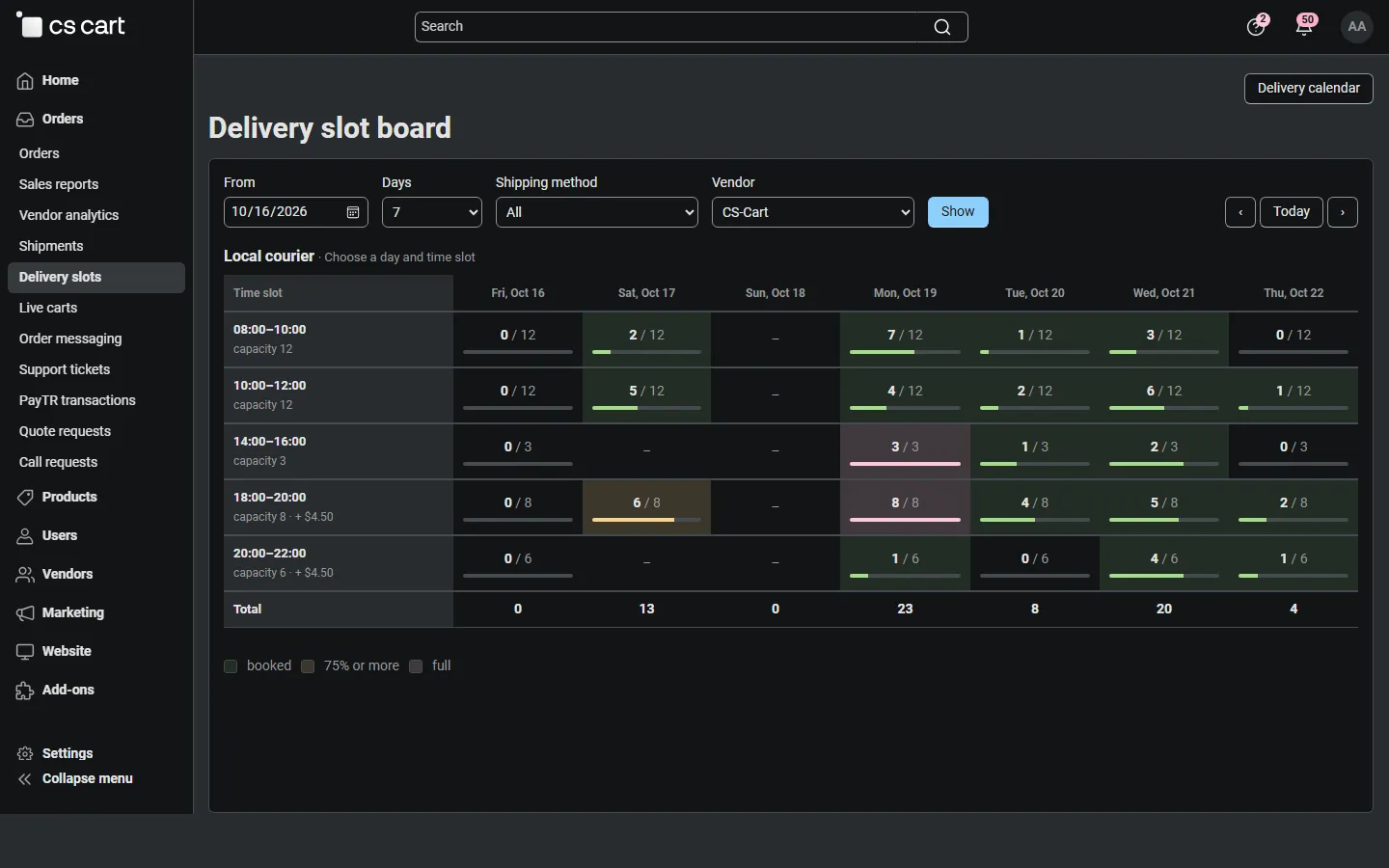The image size is (1389, 868).
Task: Open the notifications bell icon
Action: tap(1304, 26)
